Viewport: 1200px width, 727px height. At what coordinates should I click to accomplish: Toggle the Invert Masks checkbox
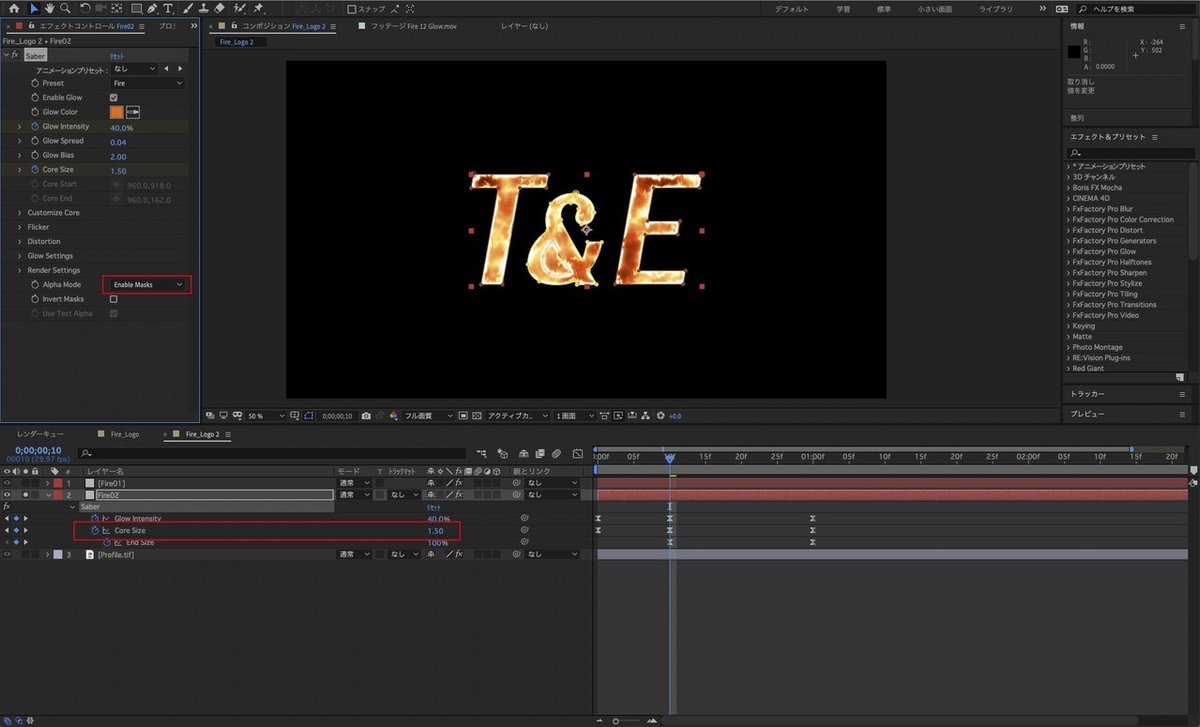[x=113, y=299]
